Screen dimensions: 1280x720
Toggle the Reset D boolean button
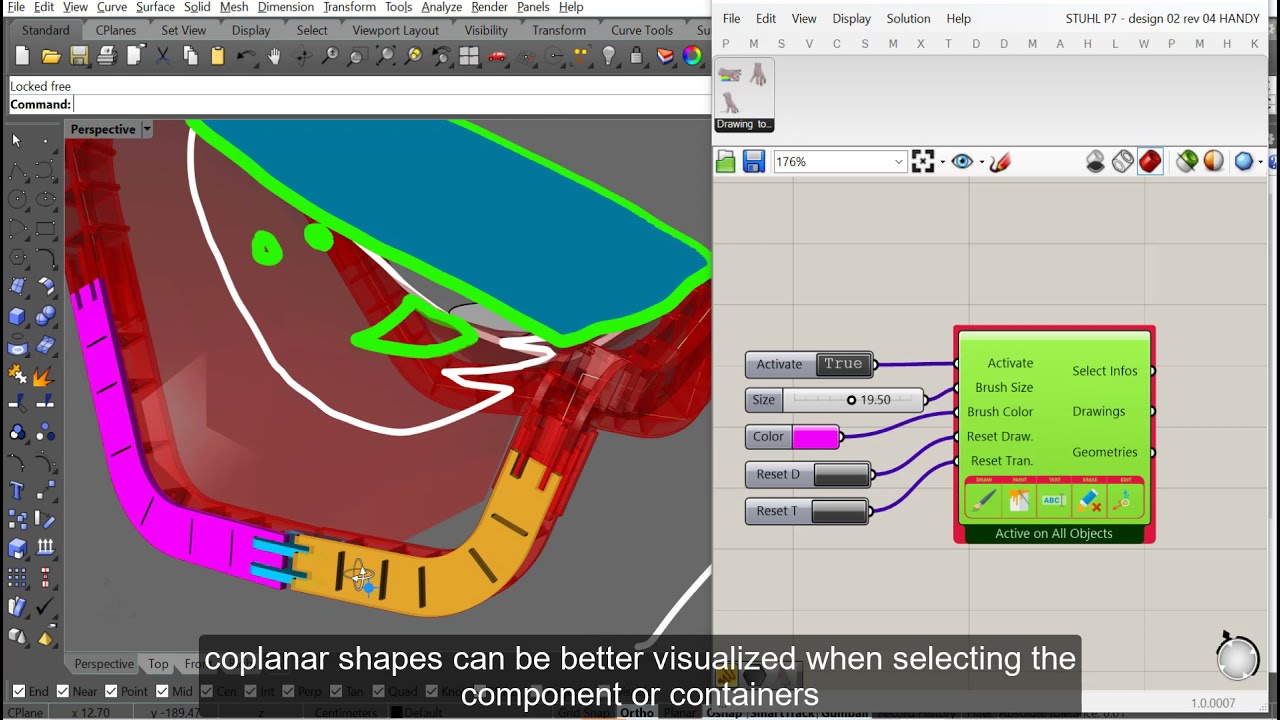point(841,474)
